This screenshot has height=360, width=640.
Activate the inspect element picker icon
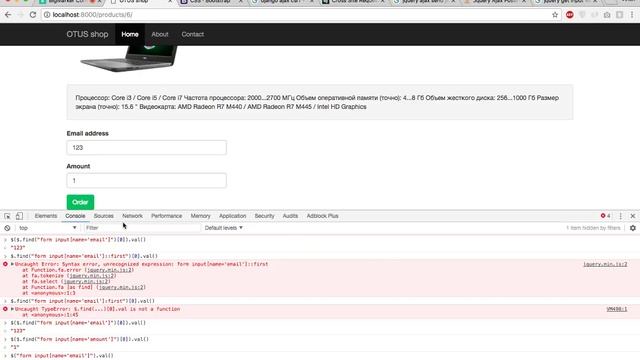(x=7, y=216)
